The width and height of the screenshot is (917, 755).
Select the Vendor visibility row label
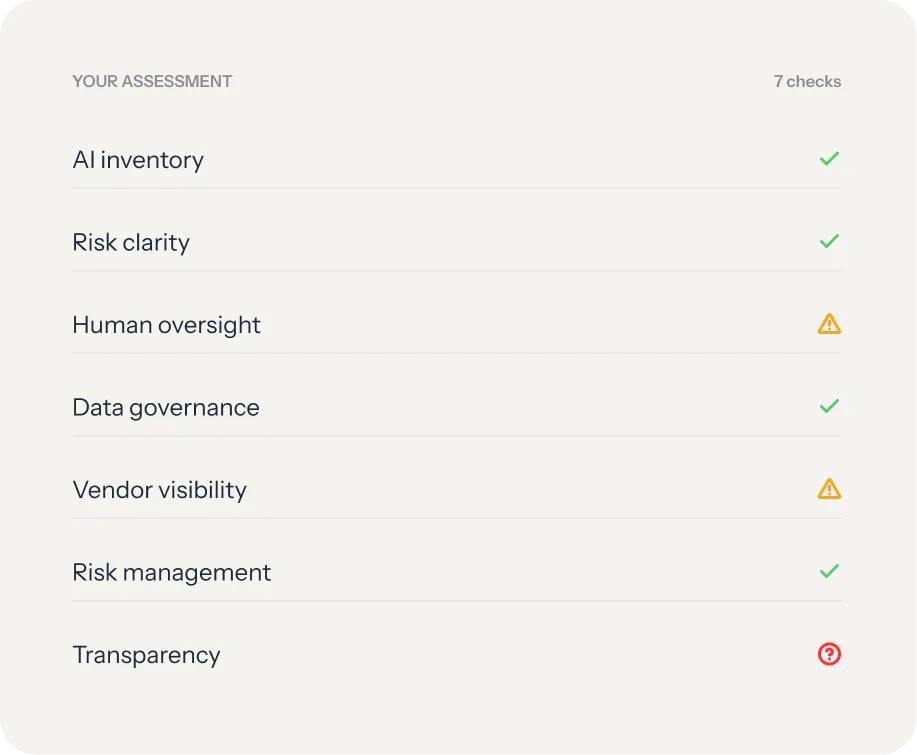[x=160, y=490]
